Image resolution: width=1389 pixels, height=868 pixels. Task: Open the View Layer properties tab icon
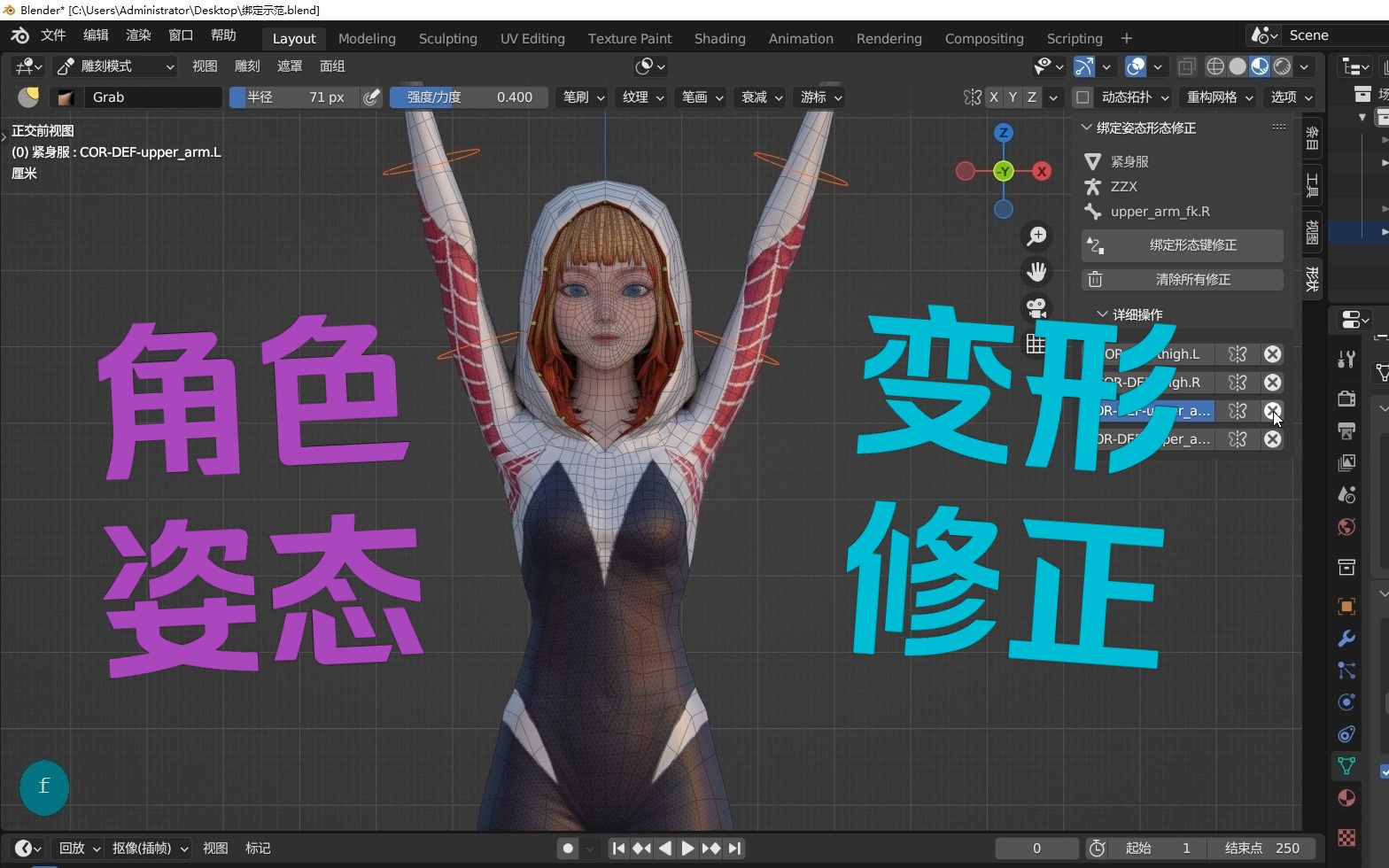pos(1346,463)
